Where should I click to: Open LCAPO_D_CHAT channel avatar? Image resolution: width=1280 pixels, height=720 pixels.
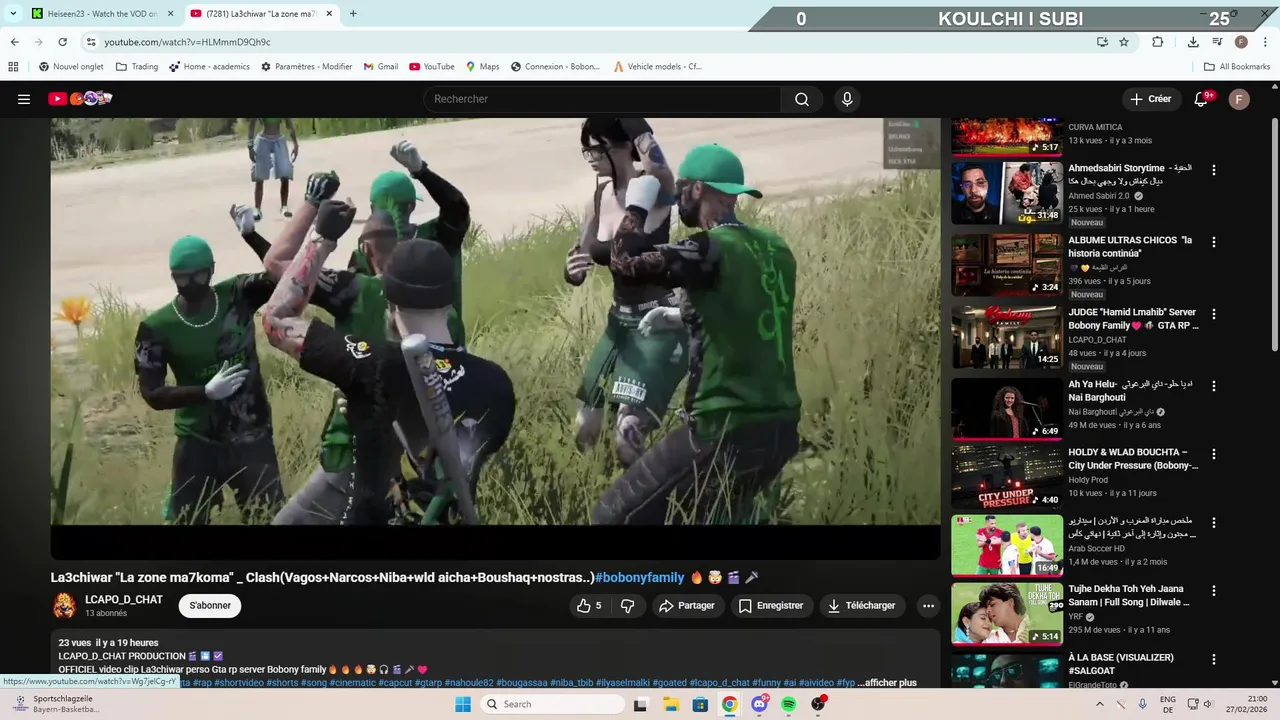(64, 606)
